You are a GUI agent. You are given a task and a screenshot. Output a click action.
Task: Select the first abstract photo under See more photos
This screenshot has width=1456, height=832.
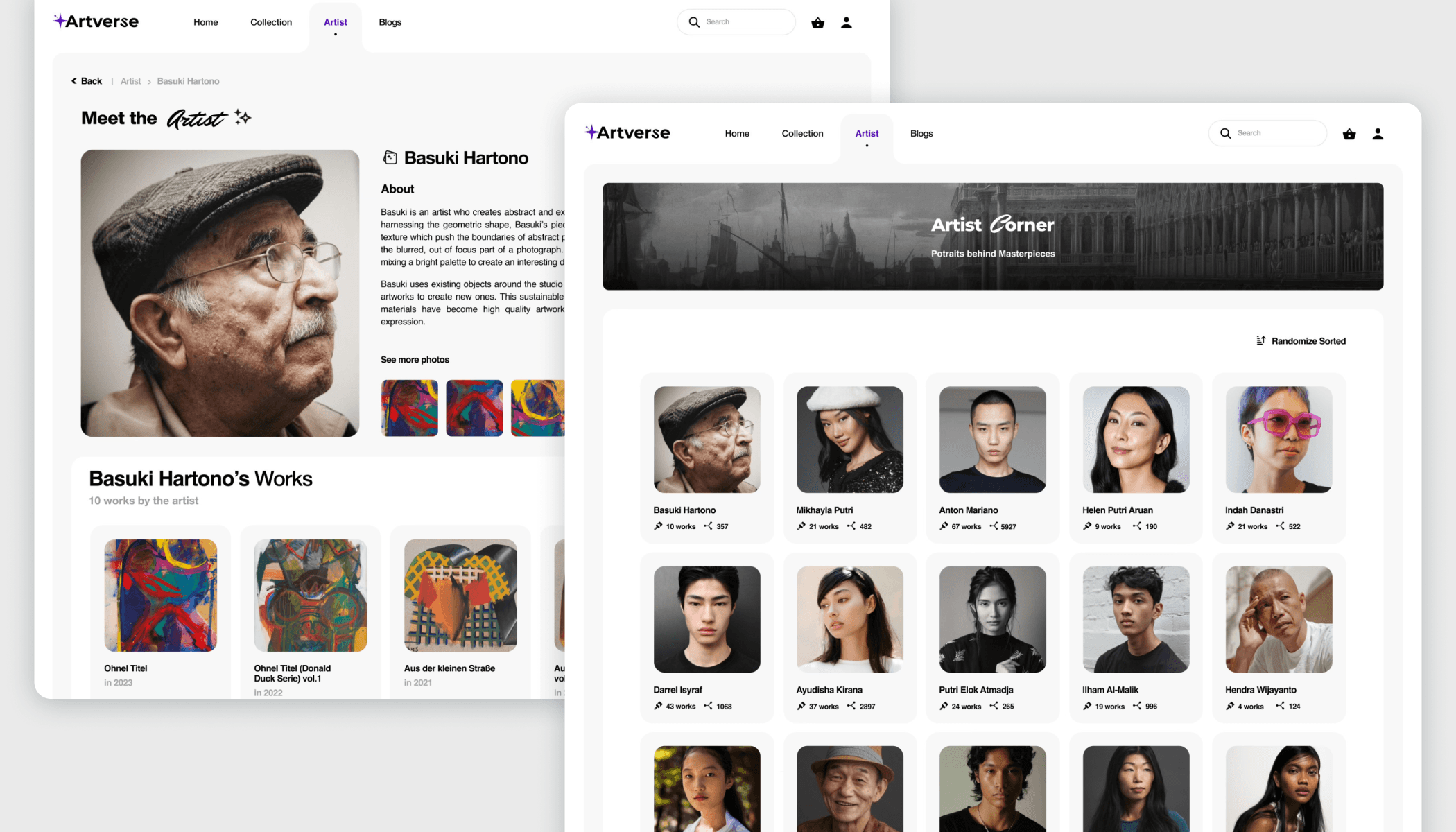point(409,408)
